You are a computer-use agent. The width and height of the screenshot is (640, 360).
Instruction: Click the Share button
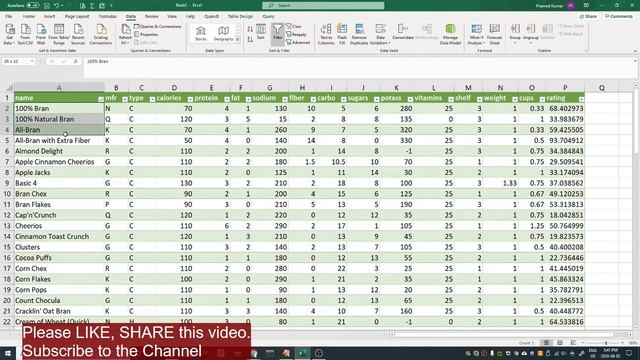[589, 16]
